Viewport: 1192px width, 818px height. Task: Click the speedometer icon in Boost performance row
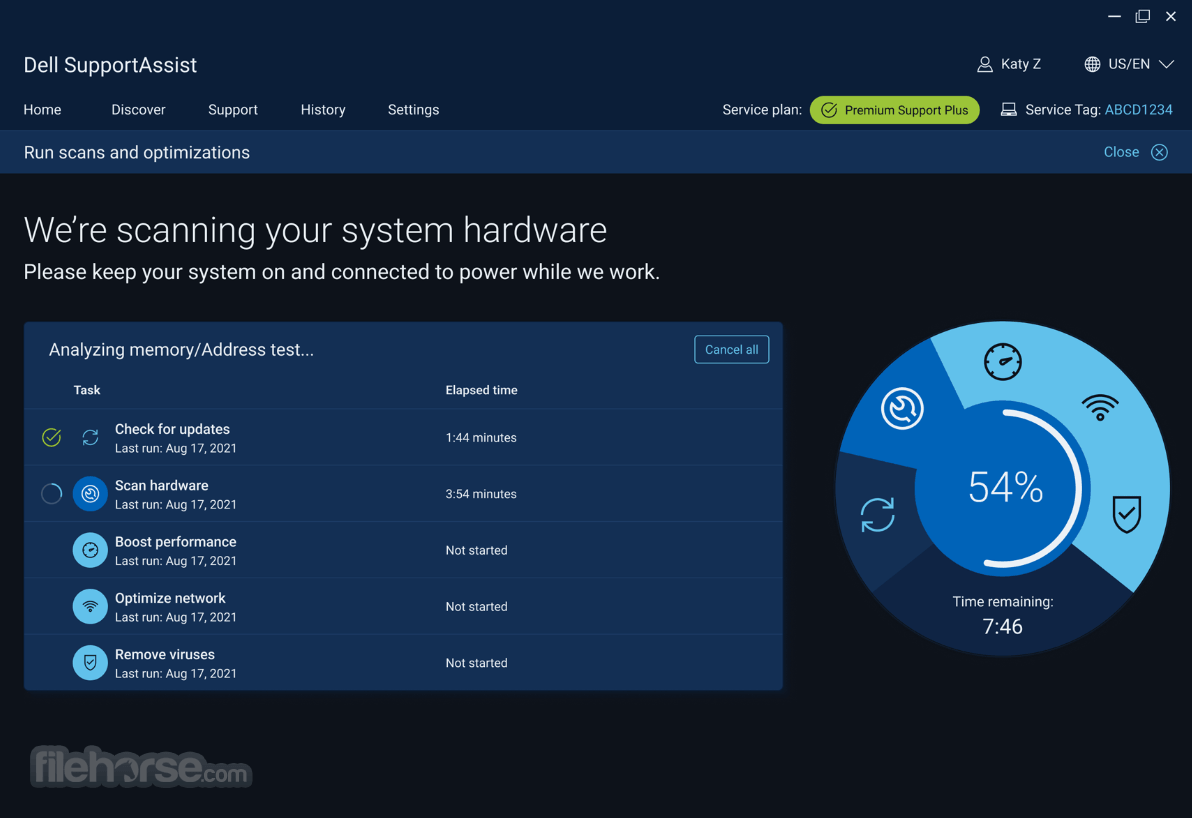(x=90, y=550)
